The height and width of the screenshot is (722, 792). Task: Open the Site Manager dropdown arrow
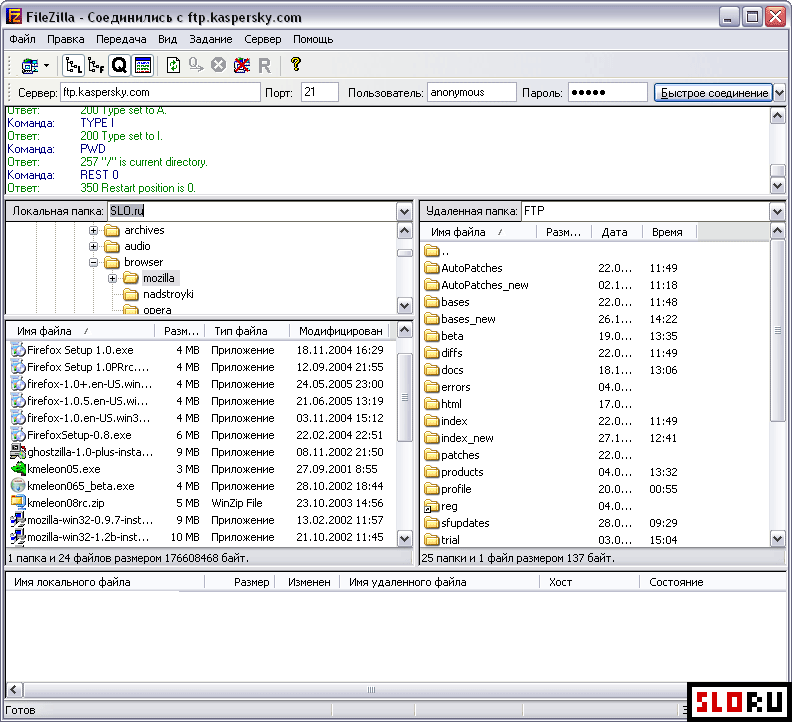click(x=46, y=65)
